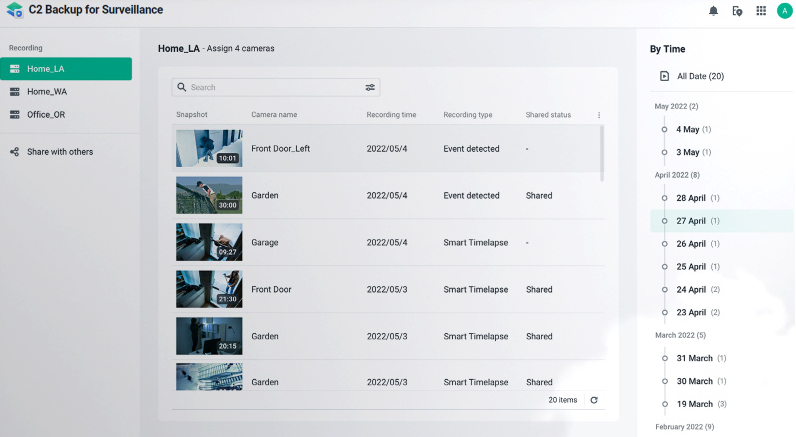
Task: Click the search filter options icon
Action: pyautogui.click(x=370, y=88)
